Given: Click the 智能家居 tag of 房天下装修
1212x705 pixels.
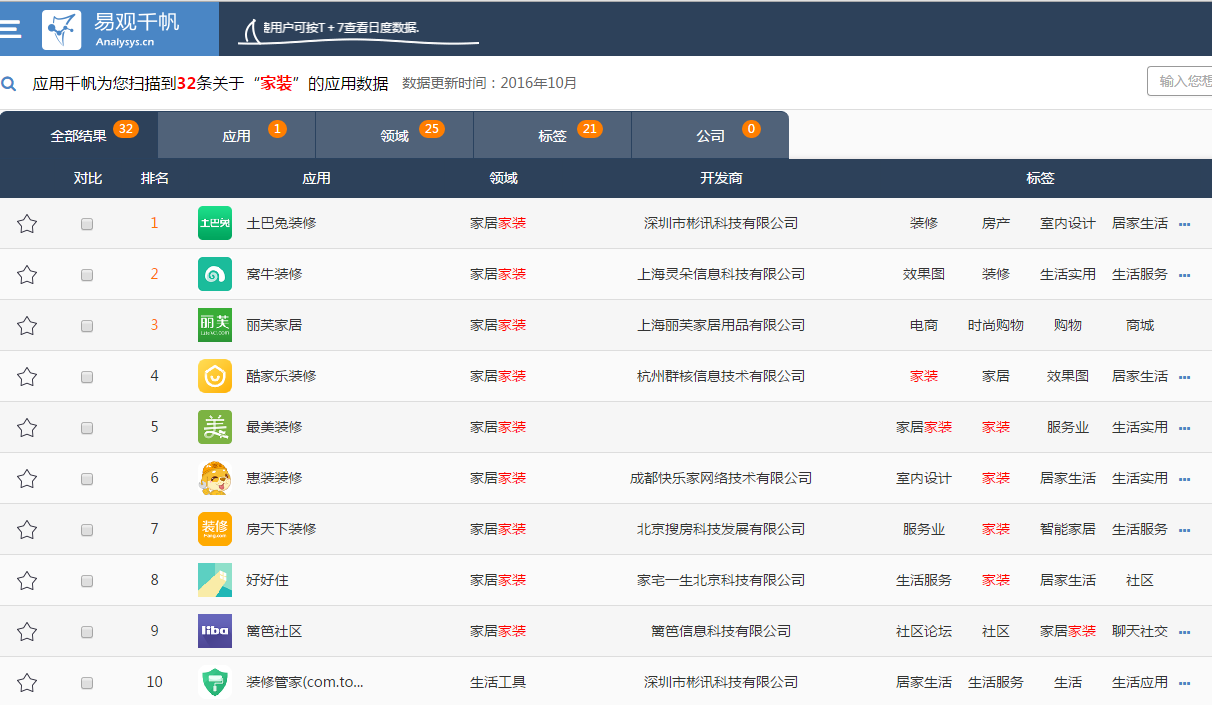Looking at the screenshot, I should [1068, 529].
